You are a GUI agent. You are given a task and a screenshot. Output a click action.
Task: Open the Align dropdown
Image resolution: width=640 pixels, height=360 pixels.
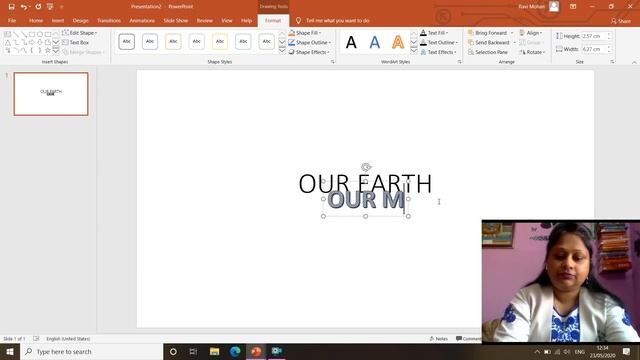tap(531, 33)
